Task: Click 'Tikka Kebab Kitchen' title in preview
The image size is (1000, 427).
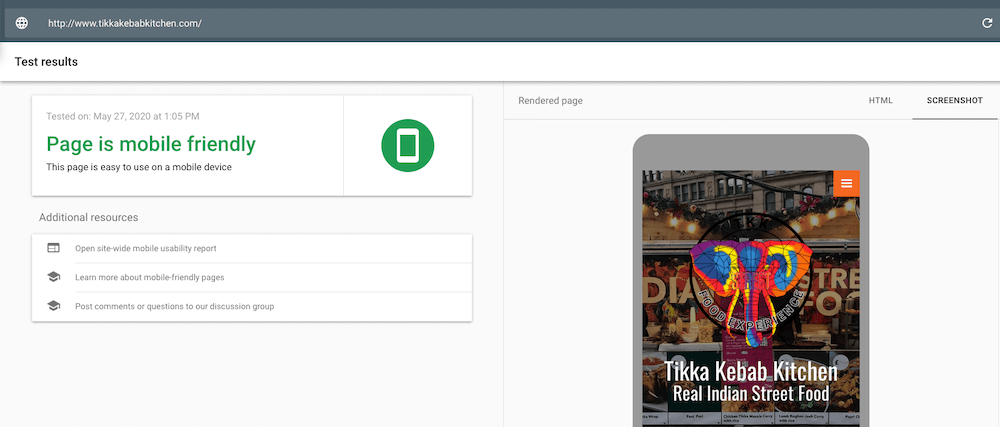Action: click(751, 371)
